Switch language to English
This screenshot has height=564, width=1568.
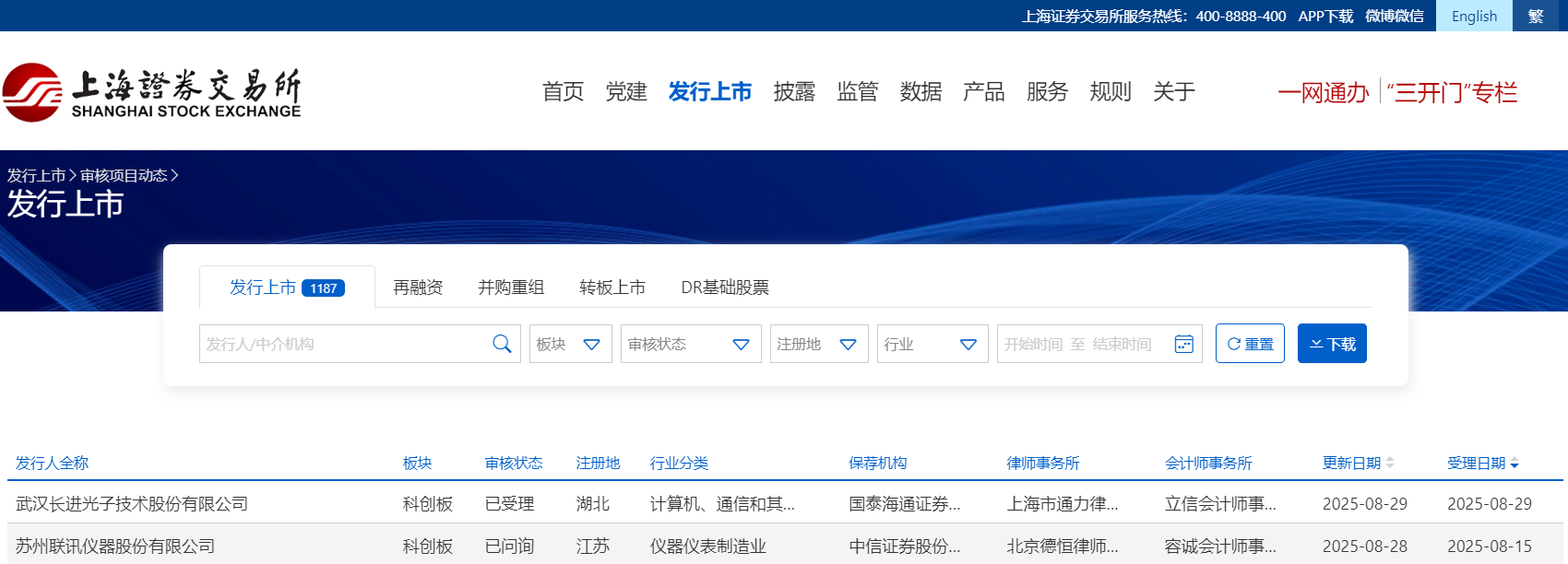coord(1474,16)
